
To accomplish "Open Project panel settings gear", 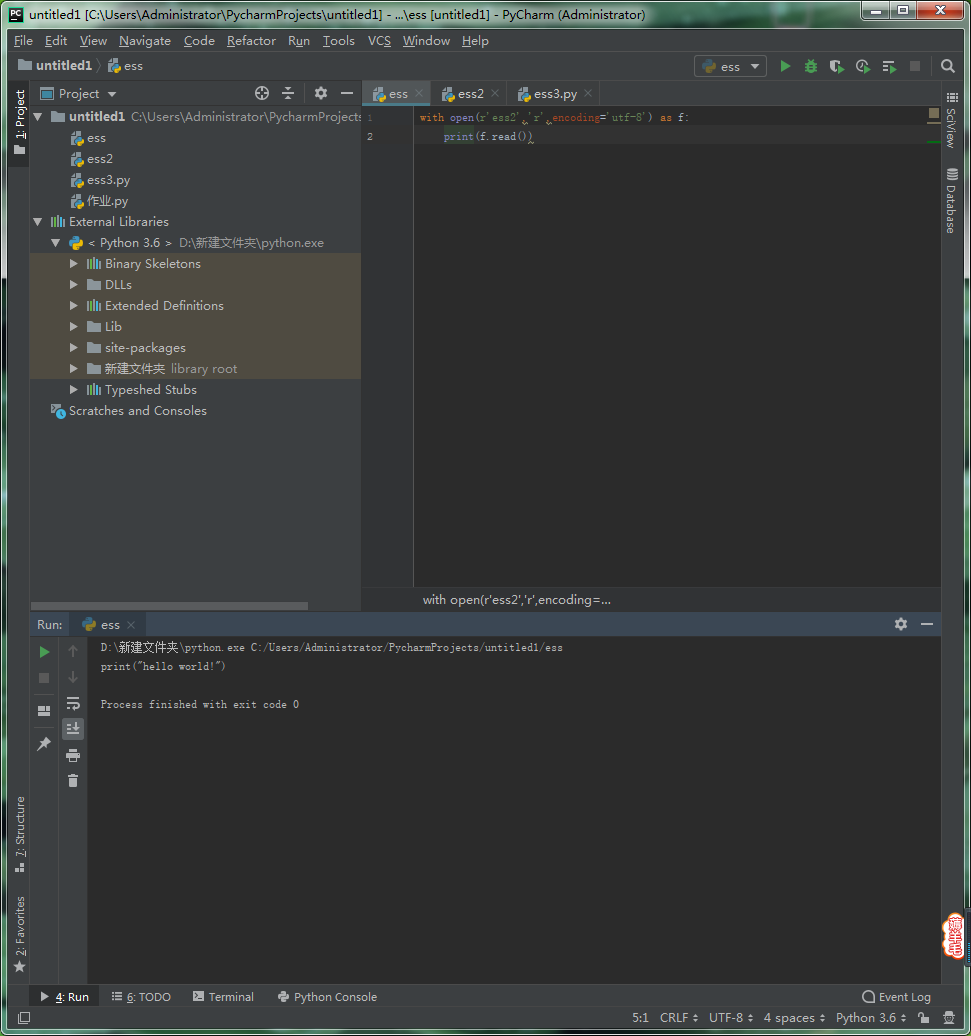I will [321, 93].
